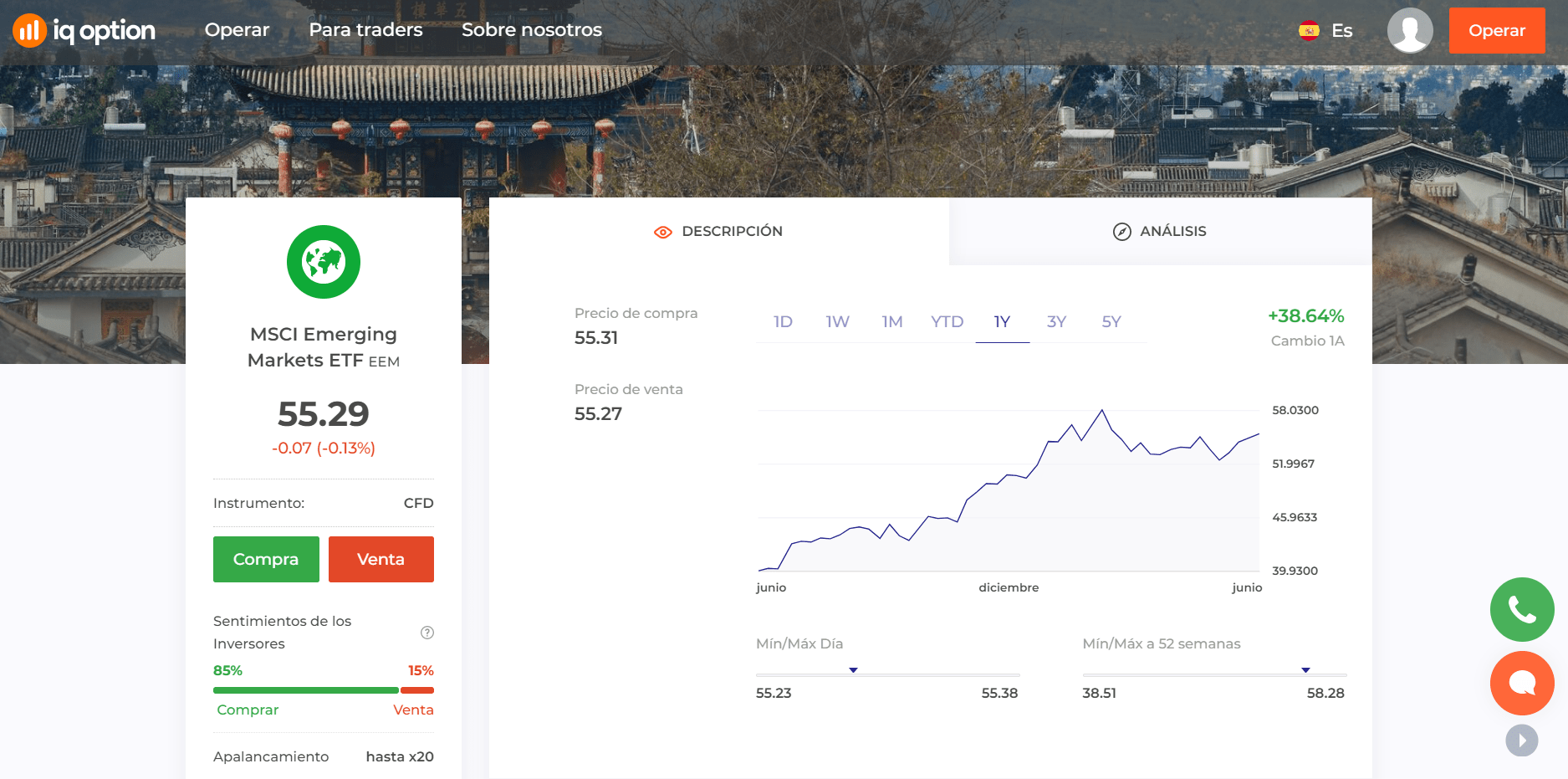Select the 5Y chart range
This screenshot has height=779, width=1568.
tap(1111, 322)
